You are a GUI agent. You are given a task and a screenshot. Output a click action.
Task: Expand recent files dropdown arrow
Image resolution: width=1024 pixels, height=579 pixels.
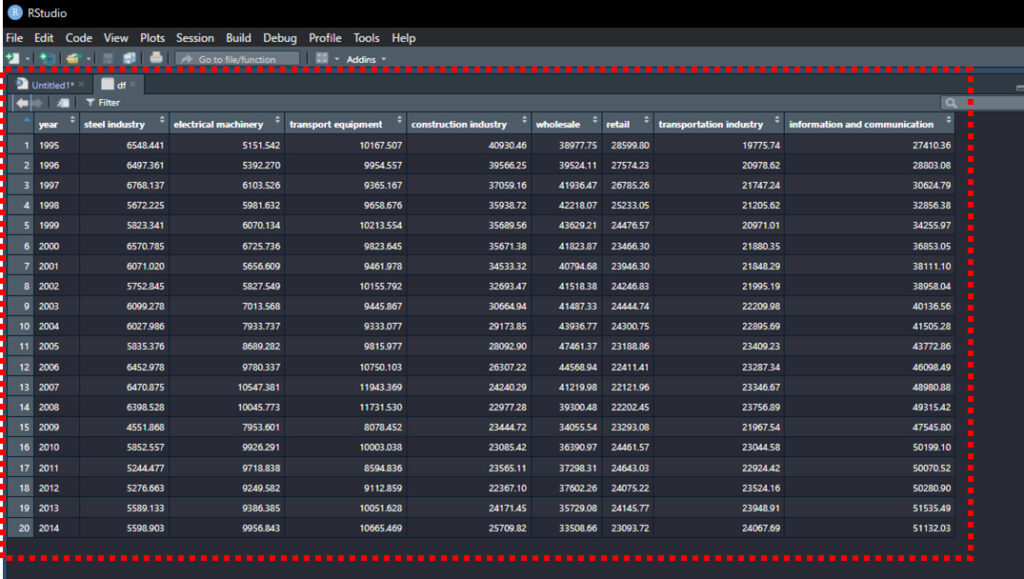tap(89, 59)
